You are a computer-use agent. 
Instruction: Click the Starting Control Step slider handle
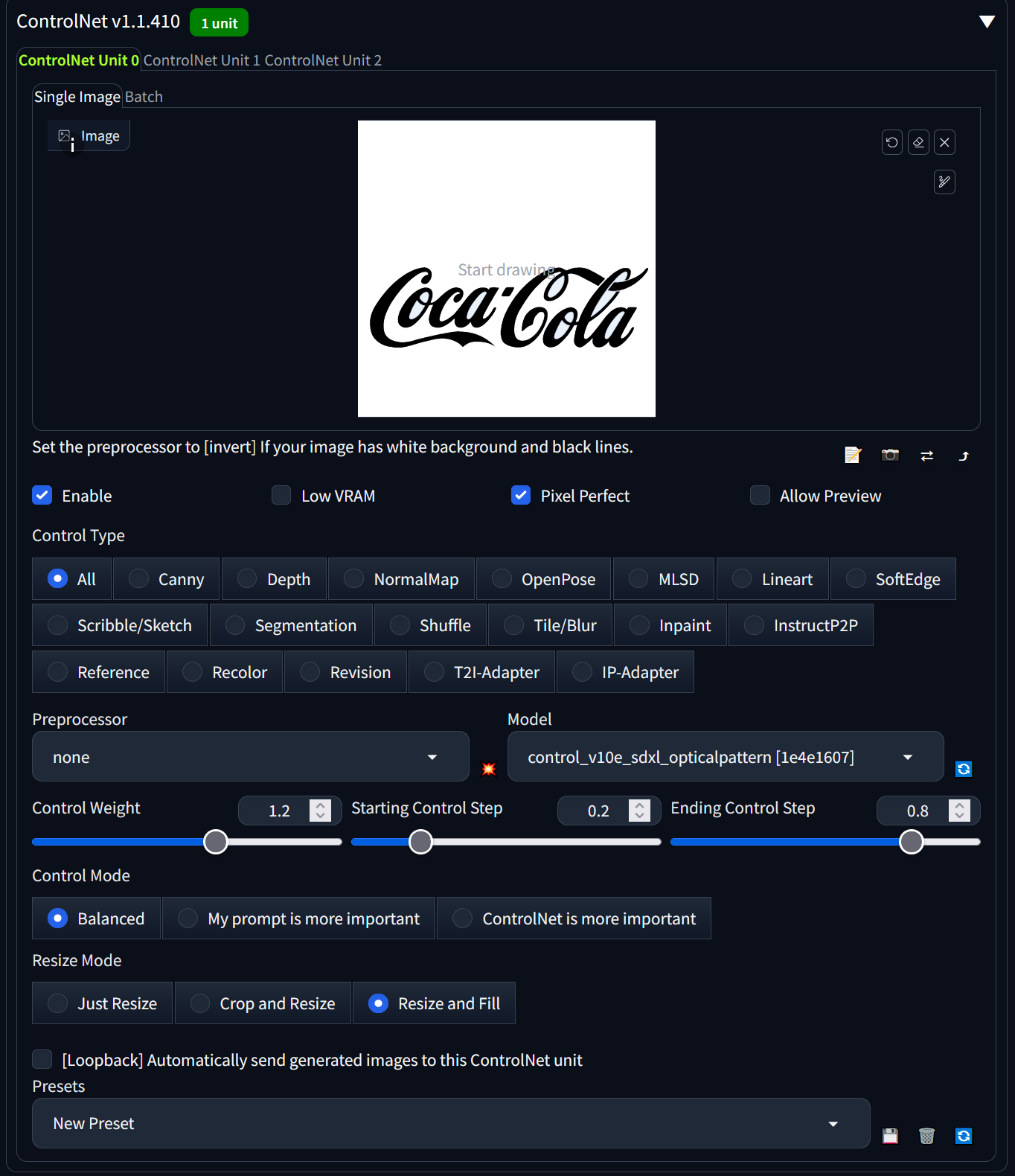(421, 842)
